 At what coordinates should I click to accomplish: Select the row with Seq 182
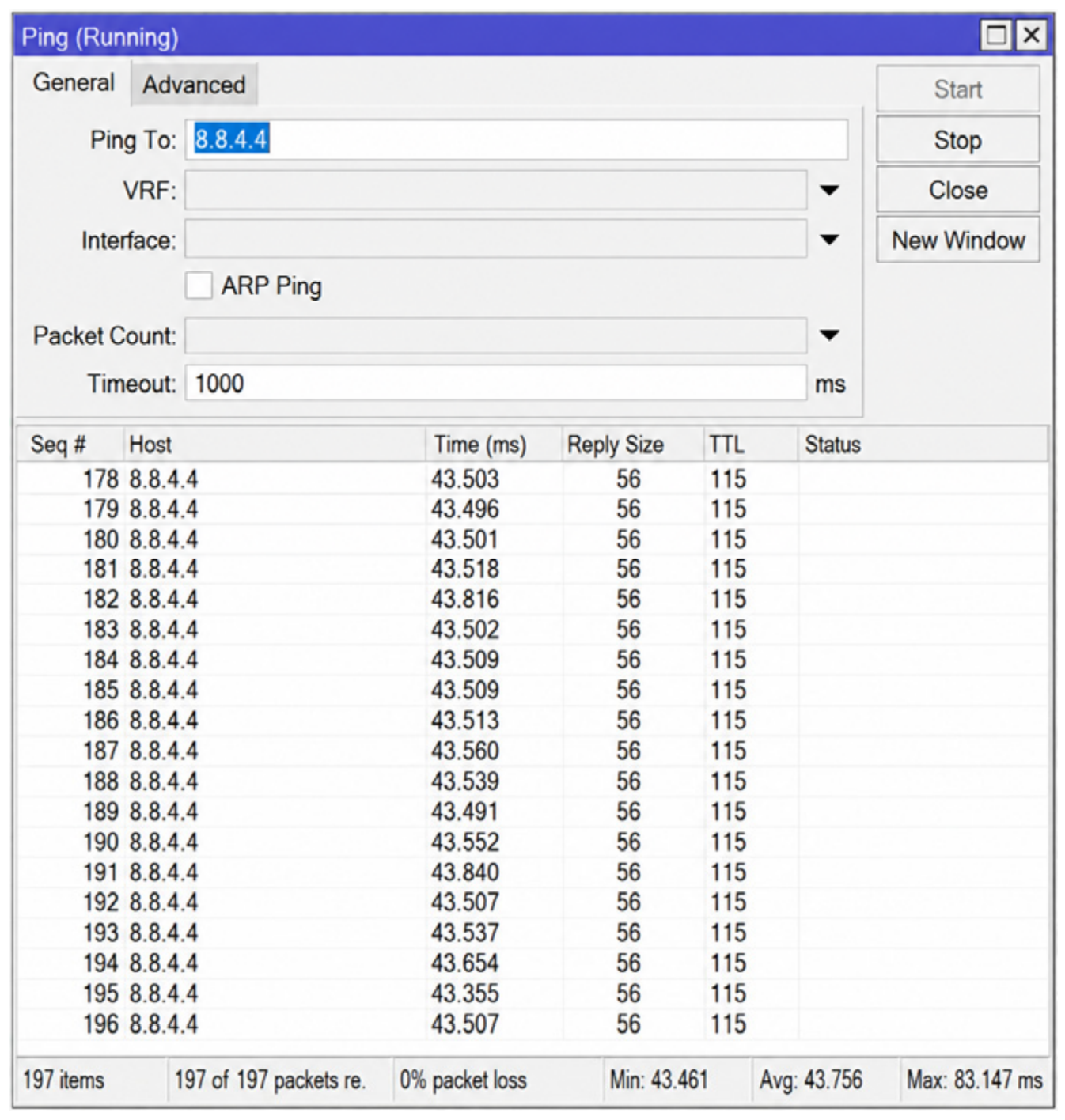532,600
